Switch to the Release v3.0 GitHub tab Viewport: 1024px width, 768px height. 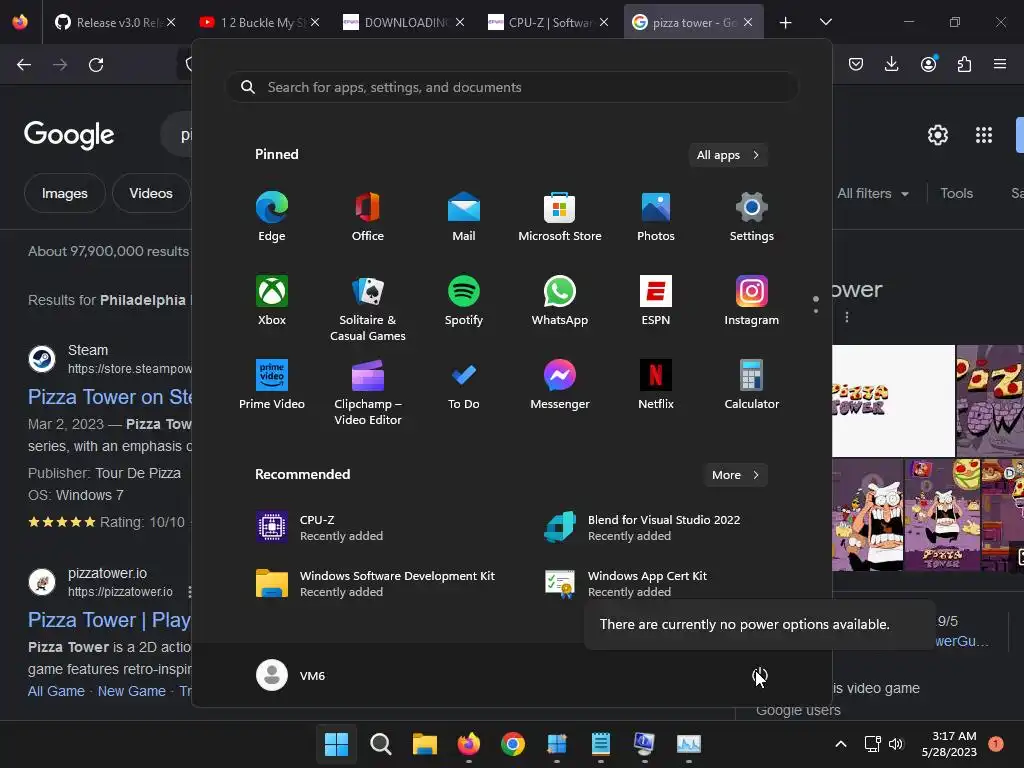(x=114, y=22)
